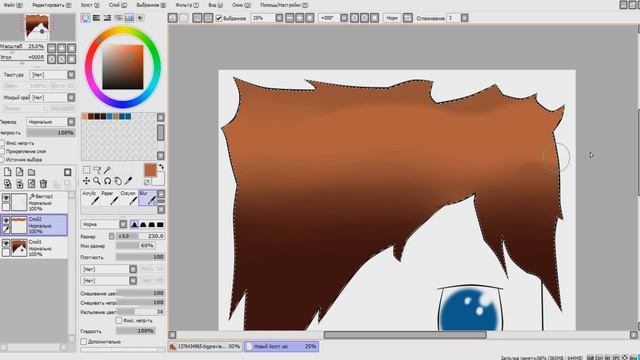
Task: Show the RGB sliders panel
Action: tap(96, 18)
